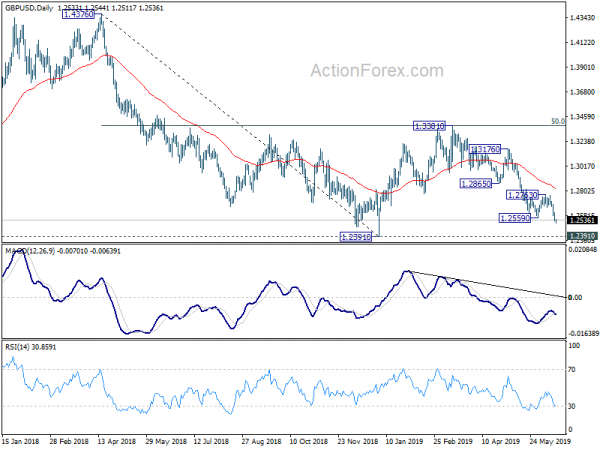Select the 1.32380 price axis value
Screen dimensions: 600x450
[x=582, y=141]
